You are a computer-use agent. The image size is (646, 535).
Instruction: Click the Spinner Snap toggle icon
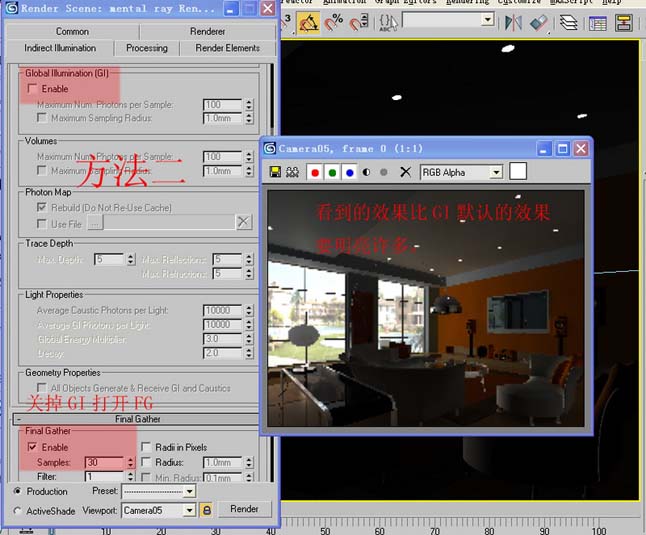[x=358, y=22]
